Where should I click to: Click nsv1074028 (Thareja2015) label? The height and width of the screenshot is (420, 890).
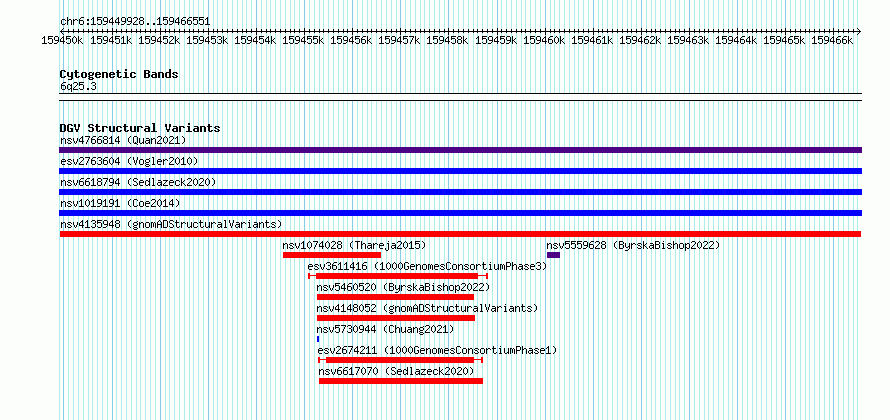point(354,245)
